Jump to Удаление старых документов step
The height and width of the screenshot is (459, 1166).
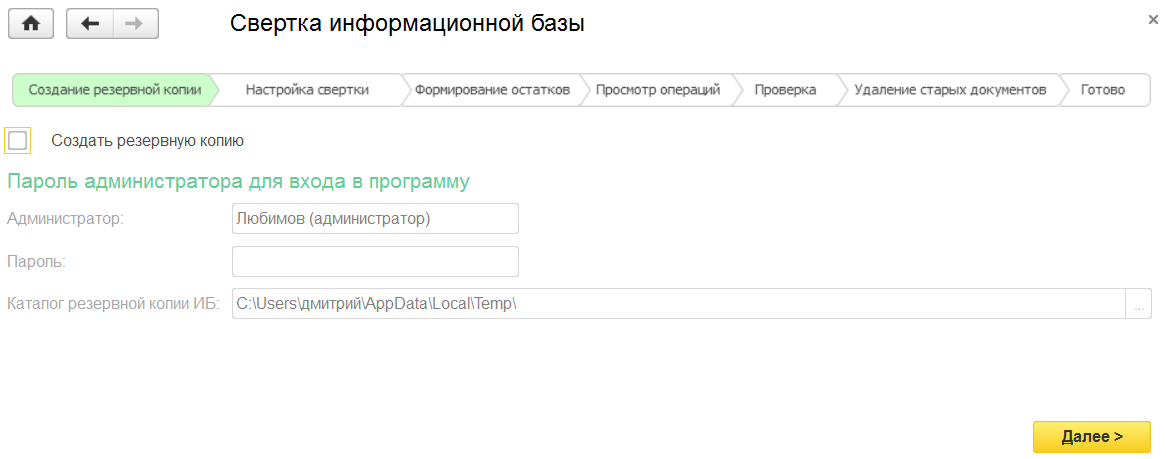tap(950, 90)
